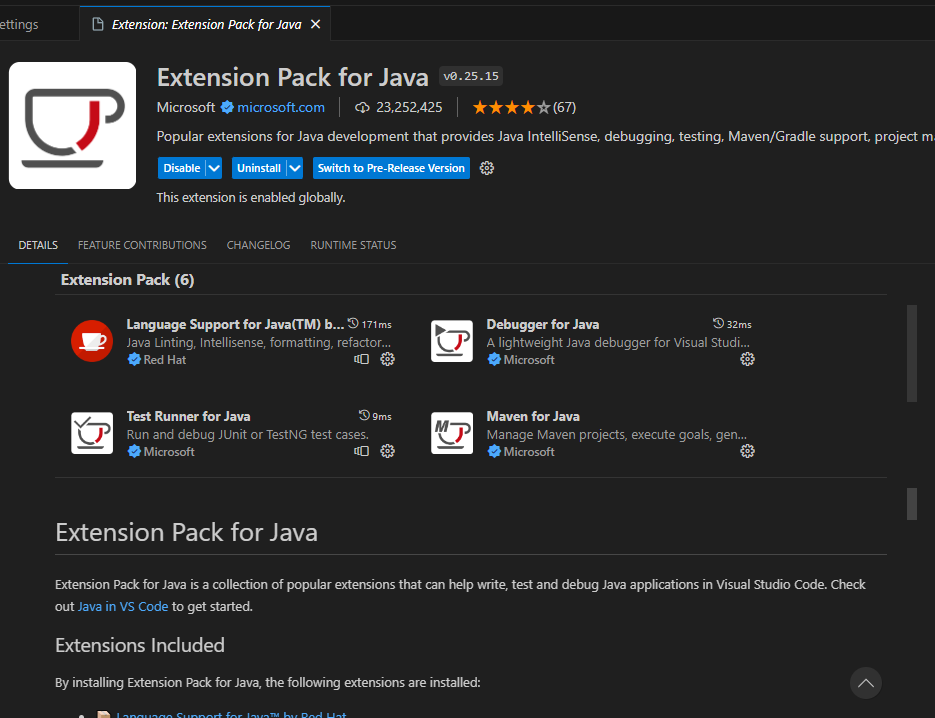Click the scroll-to-top arrow button
935x718 pixels.
[865, 683]
